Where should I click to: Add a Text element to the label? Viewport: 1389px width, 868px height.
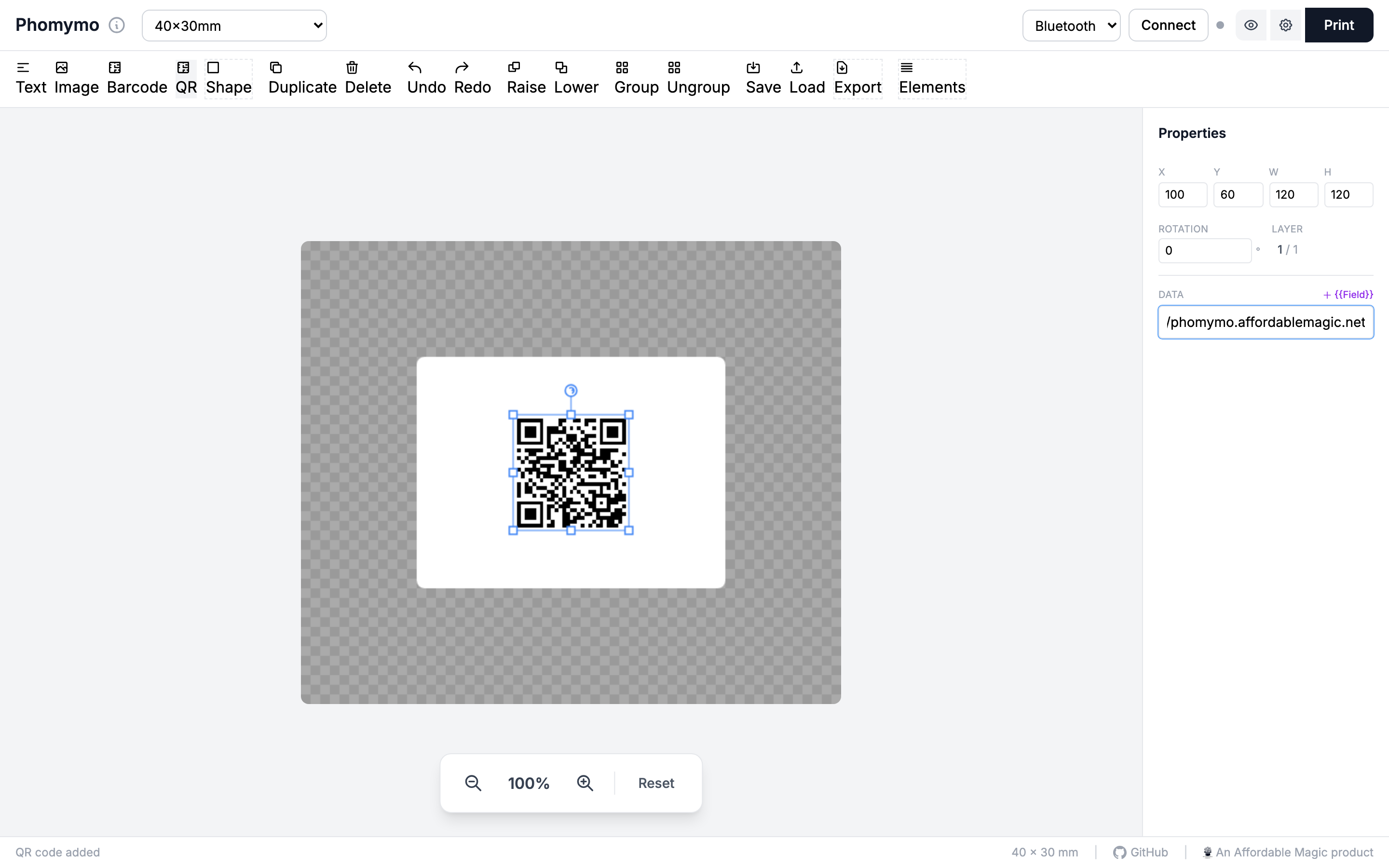pyautogui.click(x=31, y=78)
